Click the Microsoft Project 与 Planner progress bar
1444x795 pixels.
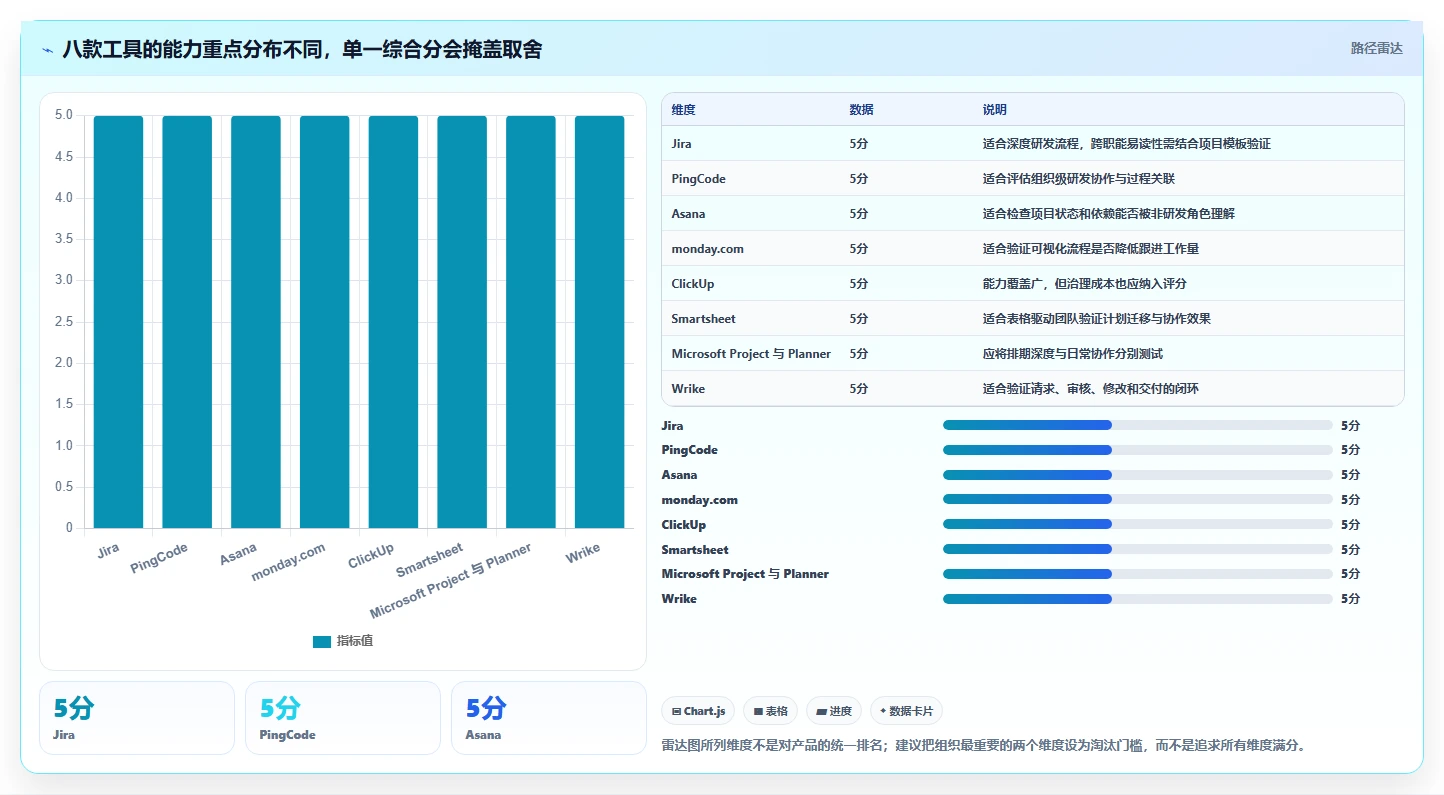coord(1138,574)
